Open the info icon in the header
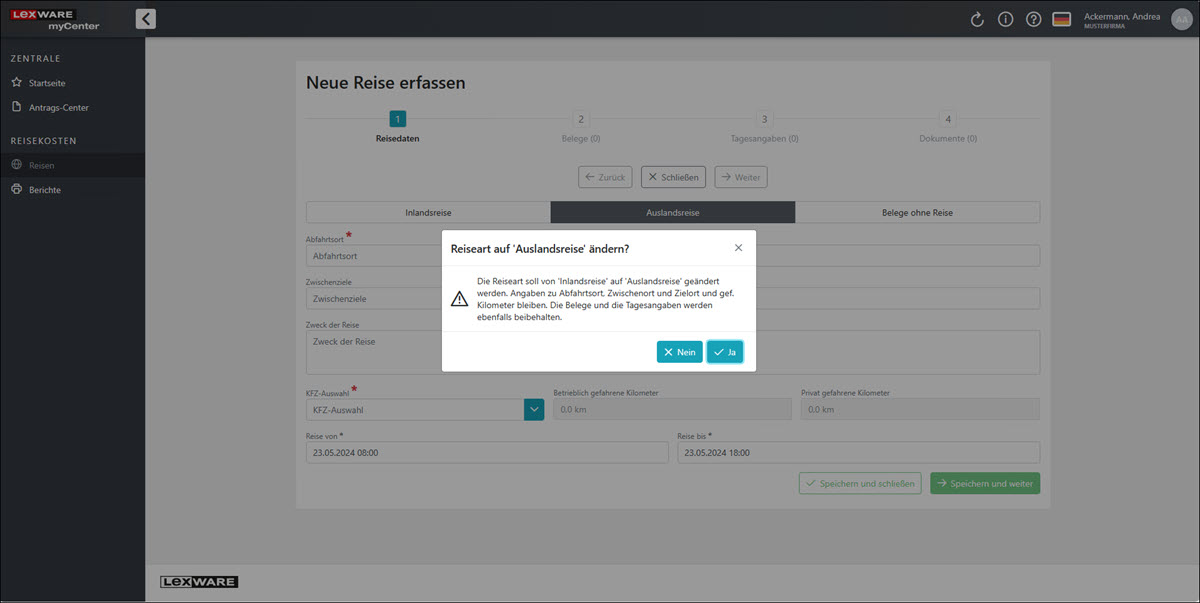This screenshot has width=1200, height=603. point(1005,19)
